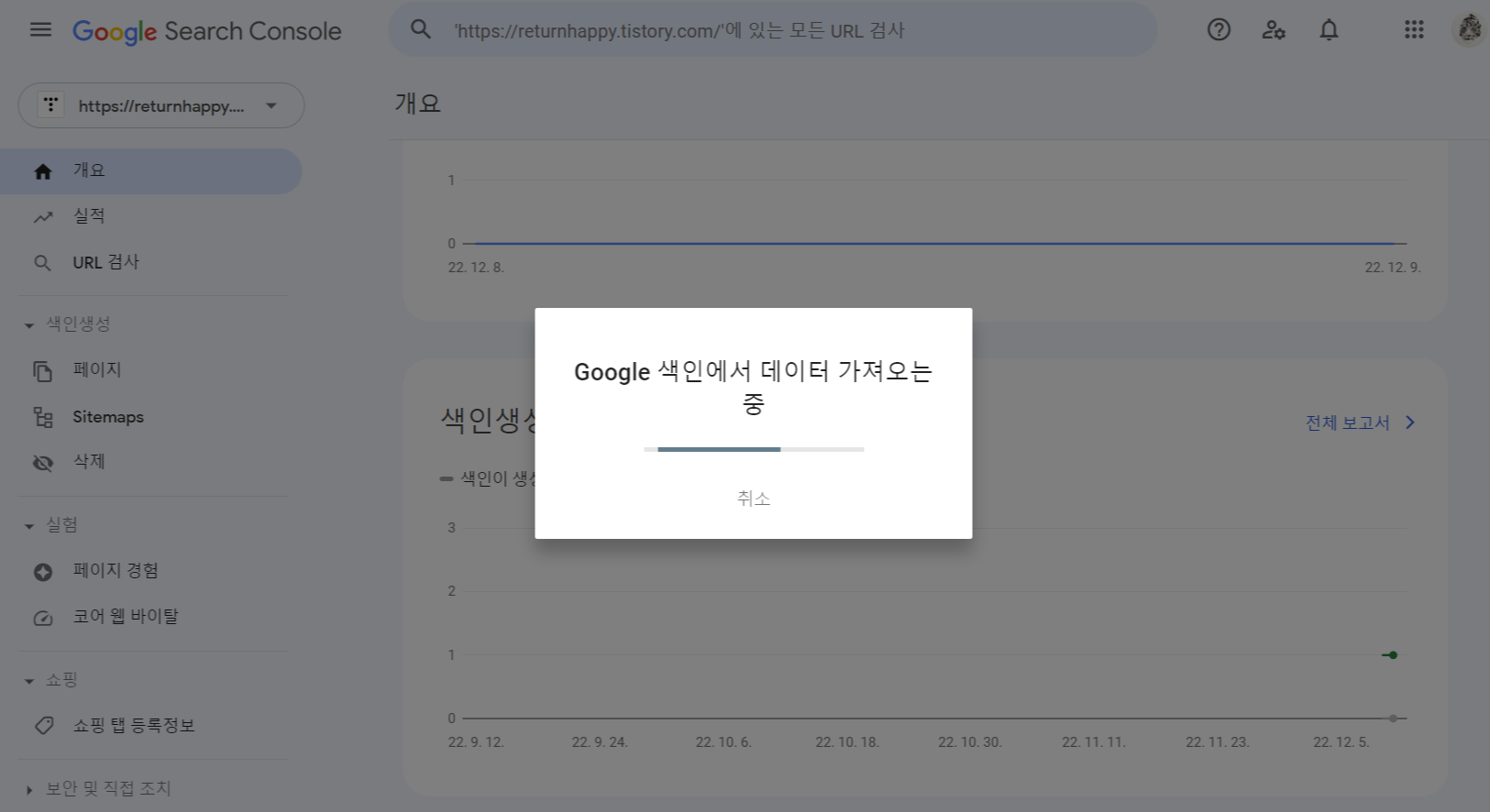The image size is (1490, 812).
Task: Collapse the 실험 section
Action: (x=29, y=526)
